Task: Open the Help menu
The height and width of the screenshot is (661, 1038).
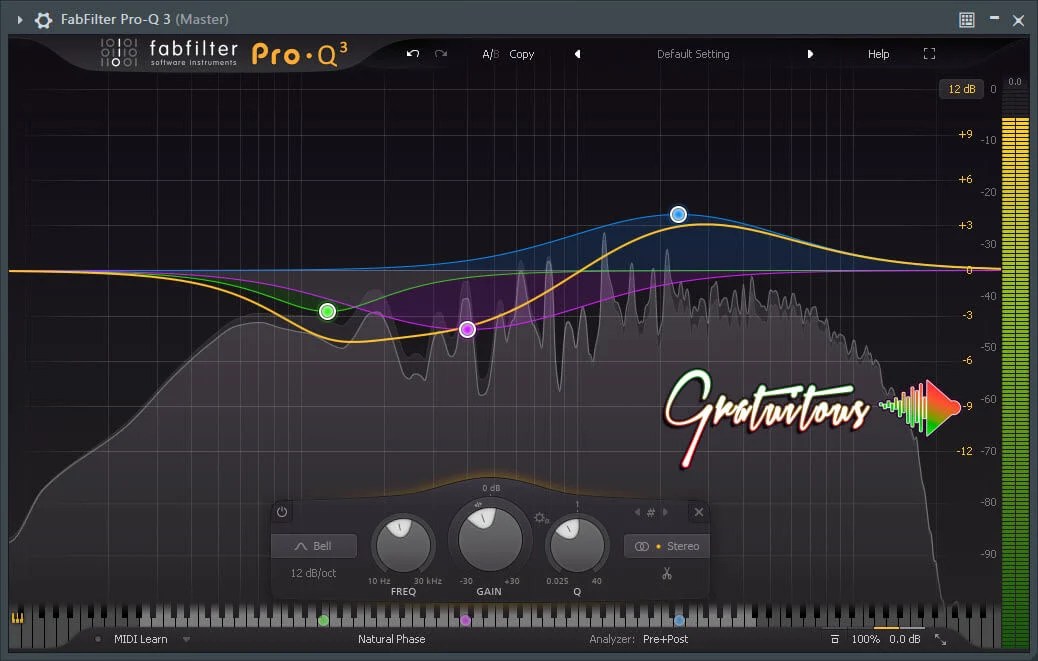Action: coord(878,54)
